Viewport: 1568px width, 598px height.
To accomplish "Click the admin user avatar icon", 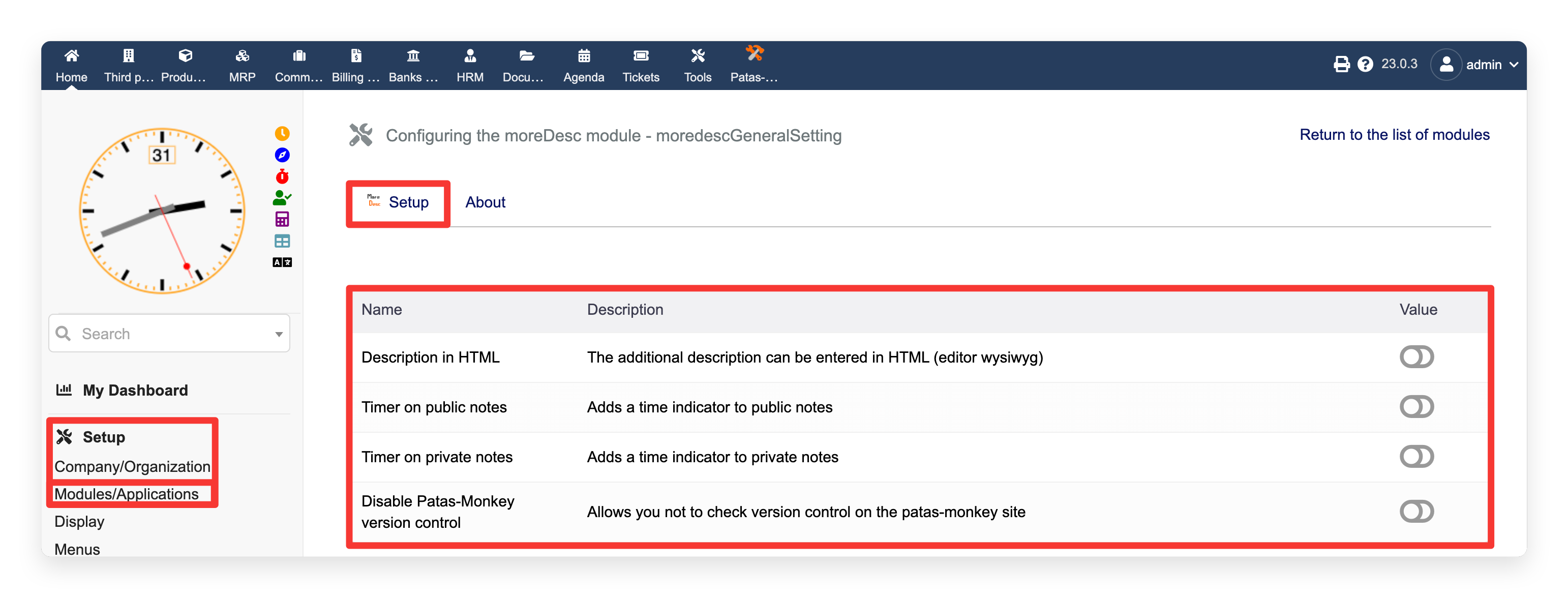I will click(x=1445, y=65).
